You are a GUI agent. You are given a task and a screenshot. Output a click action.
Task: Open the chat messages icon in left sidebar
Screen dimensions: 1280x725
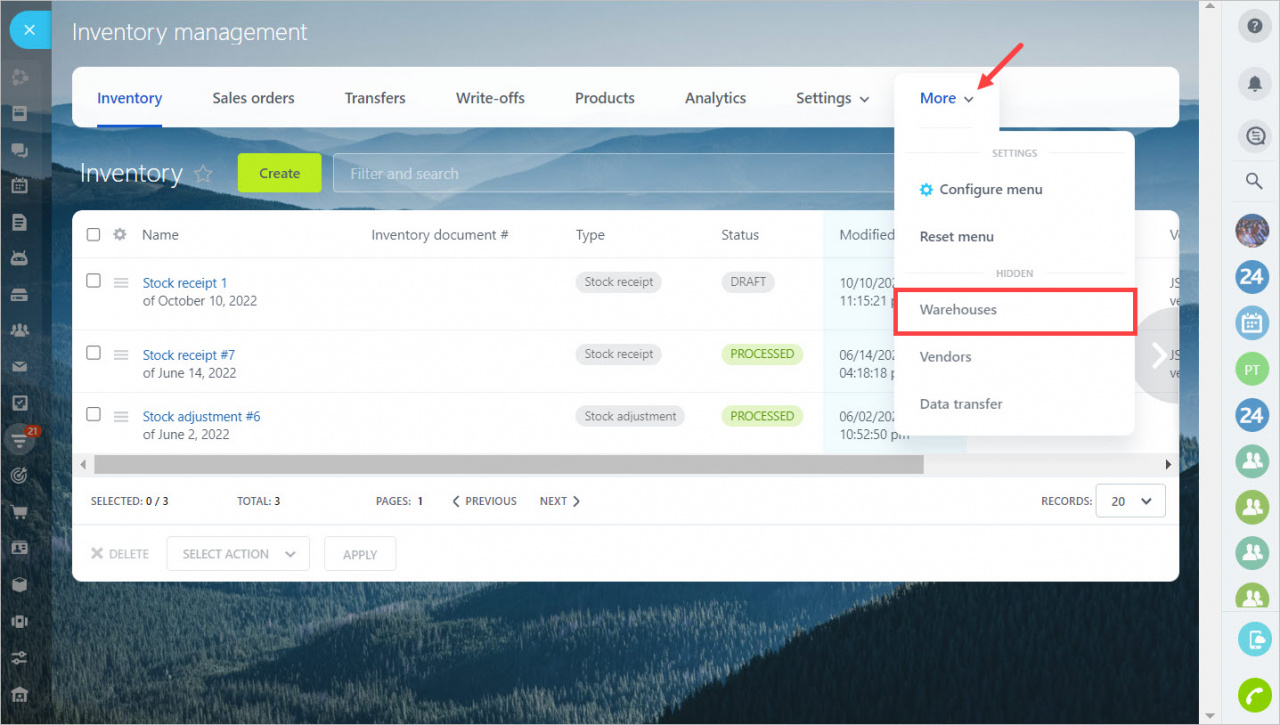click(x=19, y=150)
